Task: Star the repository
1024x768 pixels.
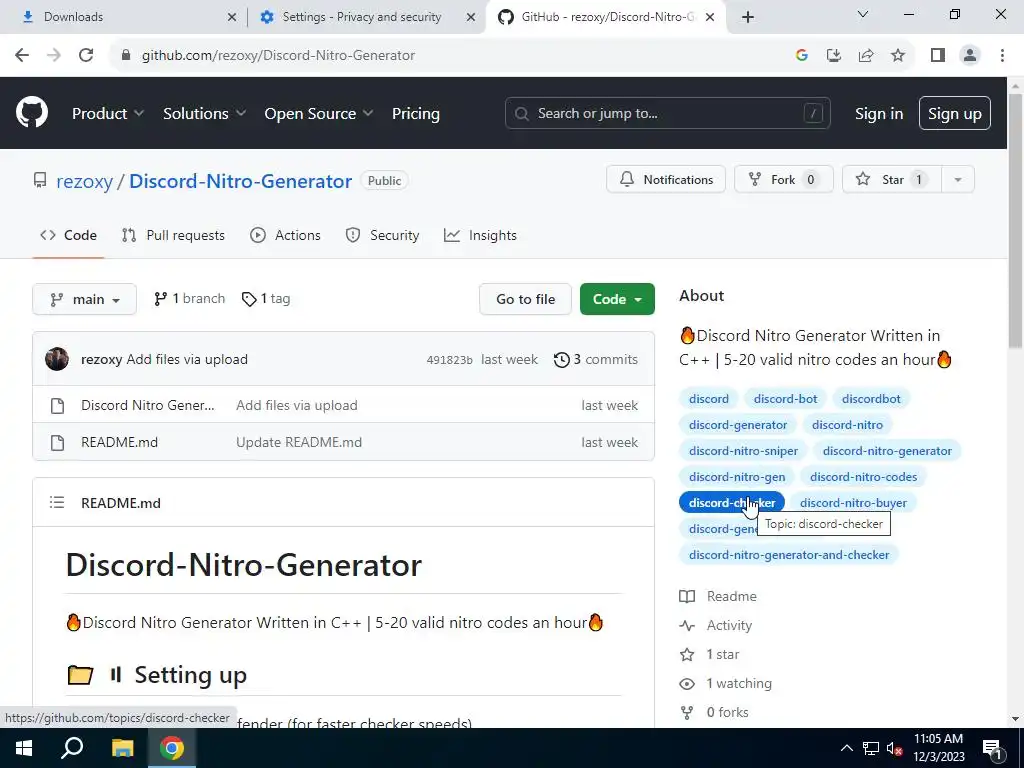Action: click(x=892, y=180)
